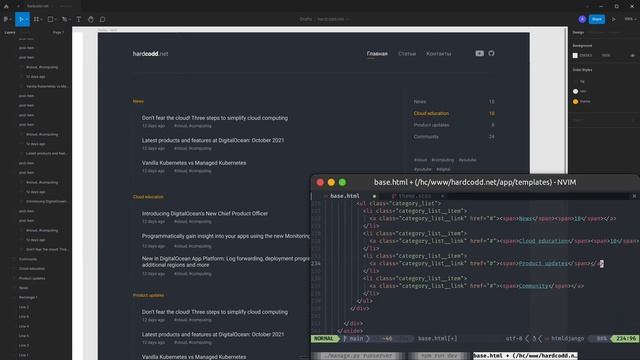Select the Главная nav item in design

[377, 53]
